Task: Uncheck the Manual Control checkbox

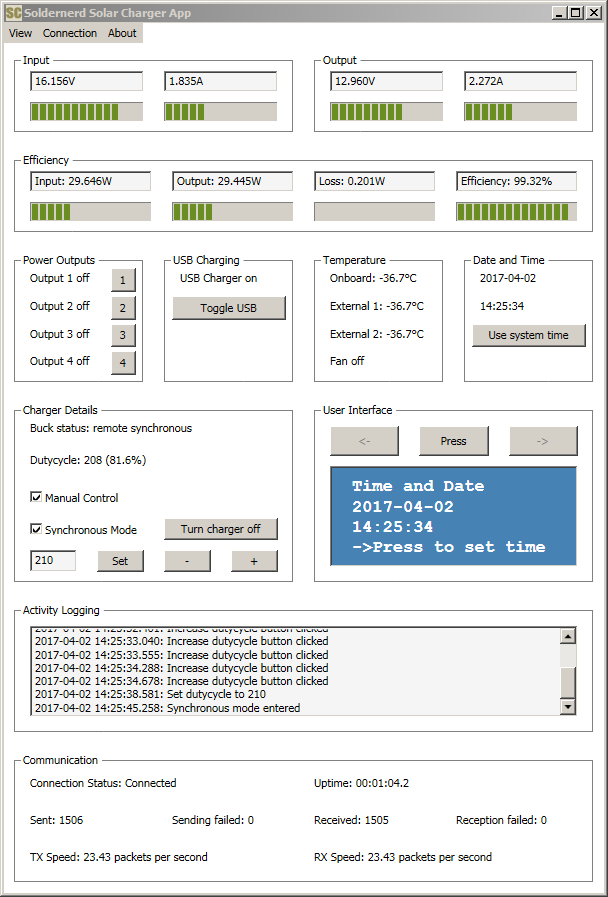Action: coord(37,498)
